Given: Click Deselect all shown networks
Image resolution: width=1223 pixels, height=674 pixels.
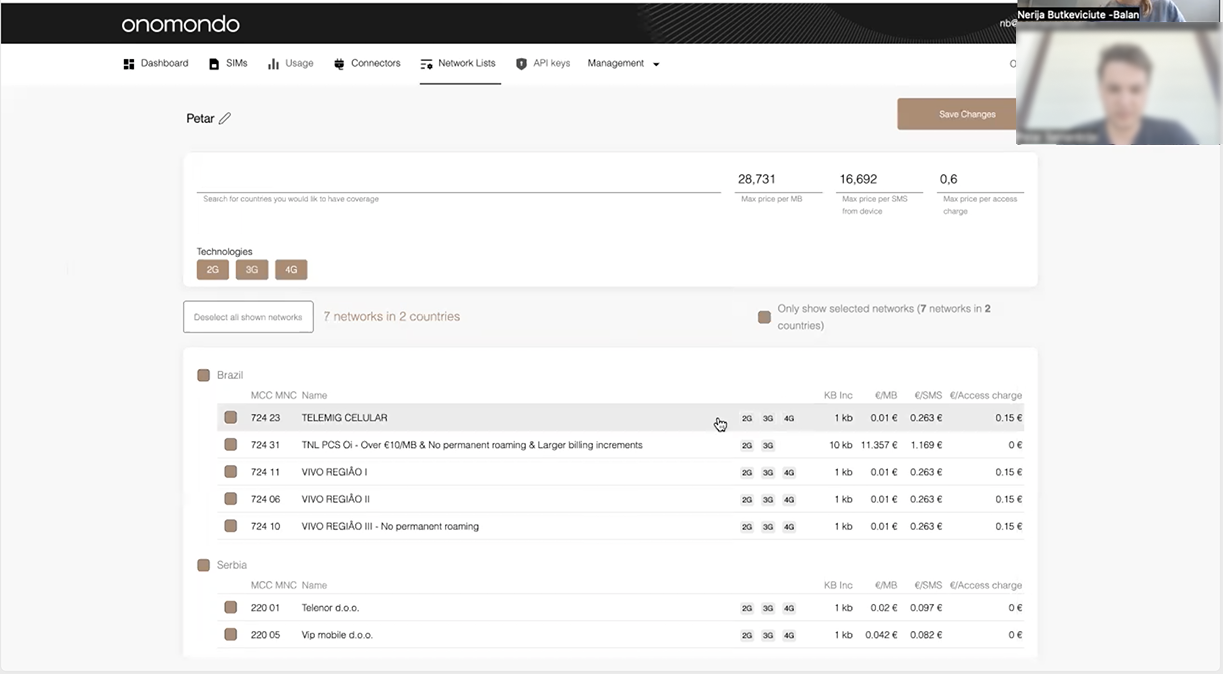Looking at the screenshot, I should click(x=248, y=317).
